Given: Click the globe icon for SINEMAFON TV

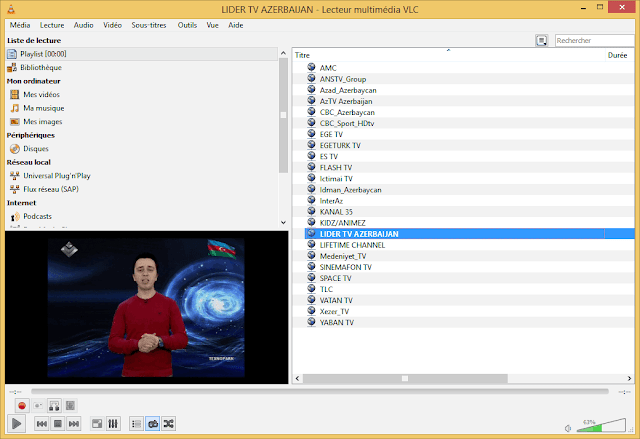Looking at the screenshot, I should click(x=311, y=266).
